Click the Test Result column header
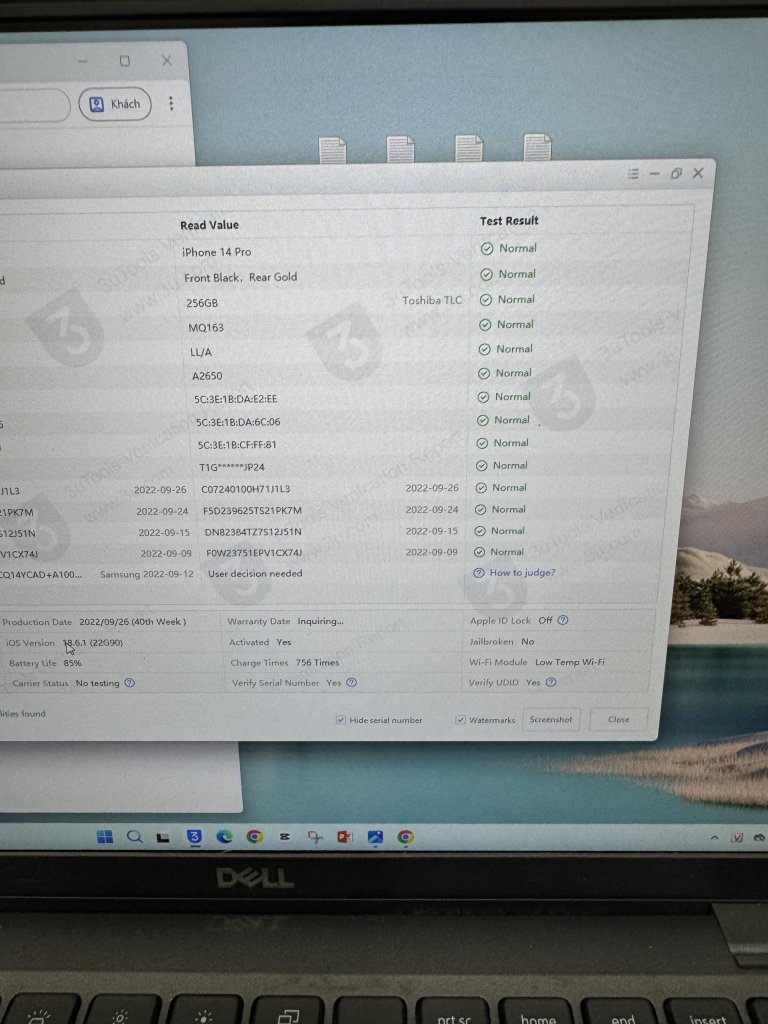 pyautogui.click(x=509, y=221)
